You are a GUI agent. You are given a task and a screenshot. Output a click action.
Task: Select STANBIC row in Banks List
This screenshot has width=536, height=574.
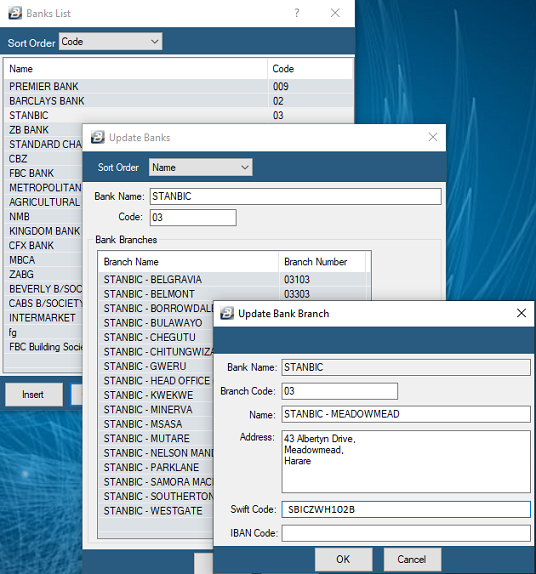tap(179, 115)
